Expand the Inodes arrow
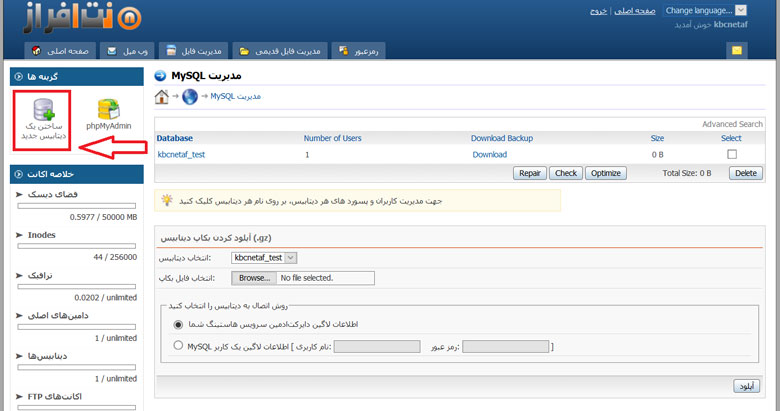Viewport: 780px width, 411px height. click(19, 235)
